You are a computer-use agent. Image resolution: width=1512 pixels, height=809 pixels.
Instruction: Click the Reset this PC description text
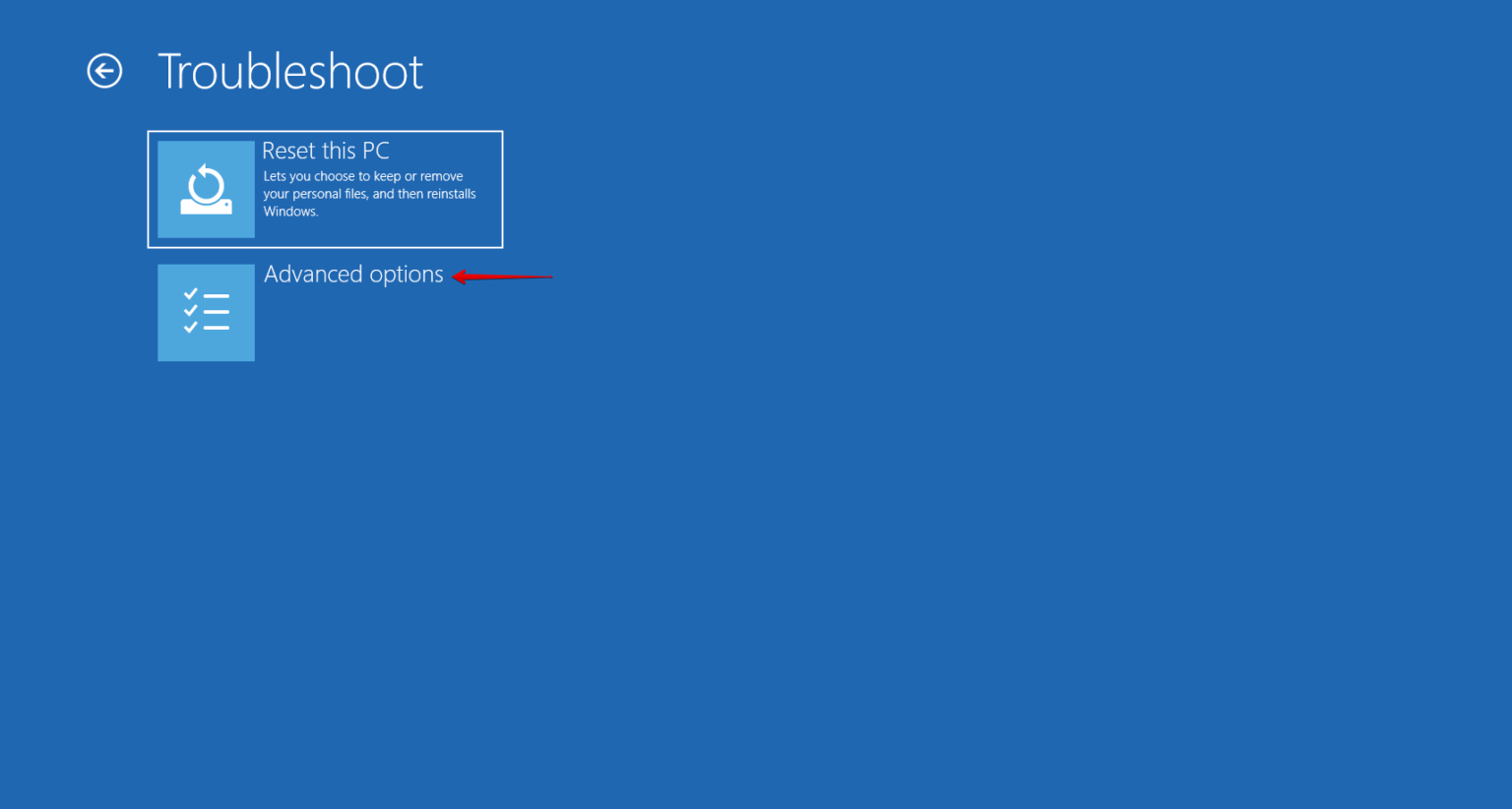point(369,193)
